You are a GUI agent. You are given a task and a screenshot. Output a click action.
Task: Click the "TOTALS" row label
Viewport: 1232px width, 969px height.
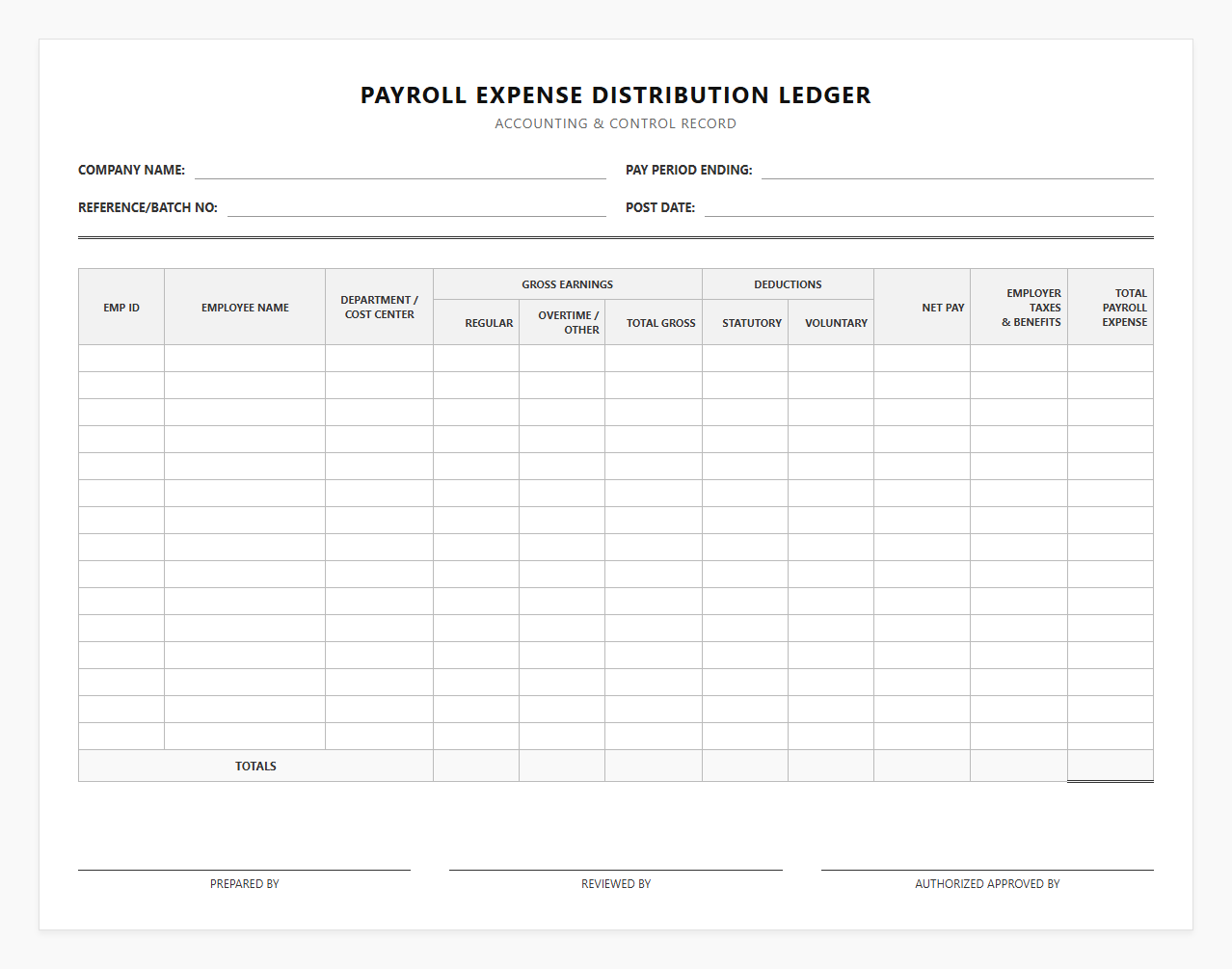[x=255, y=767]
